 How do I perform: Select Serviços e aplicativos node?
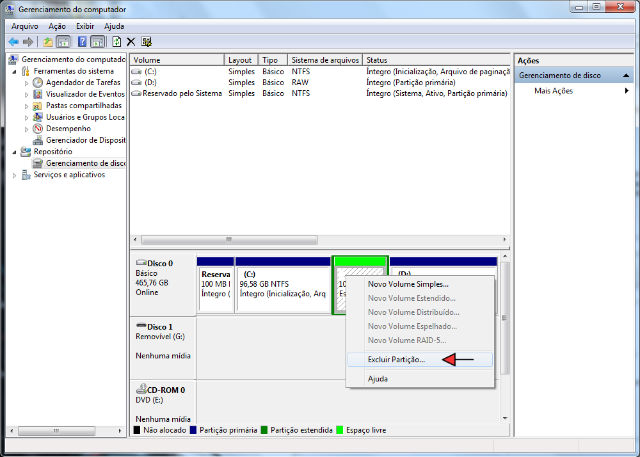pos(69,175)
